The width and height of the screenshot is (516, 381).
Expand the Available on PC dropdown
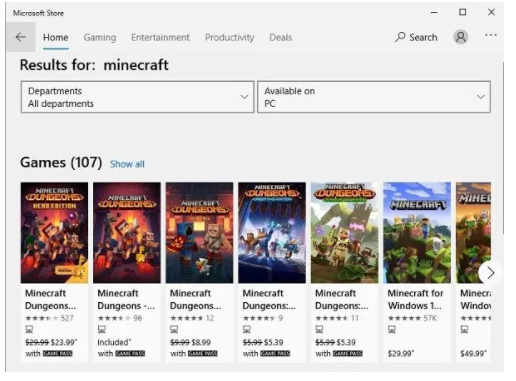click(x=374, y=97)
